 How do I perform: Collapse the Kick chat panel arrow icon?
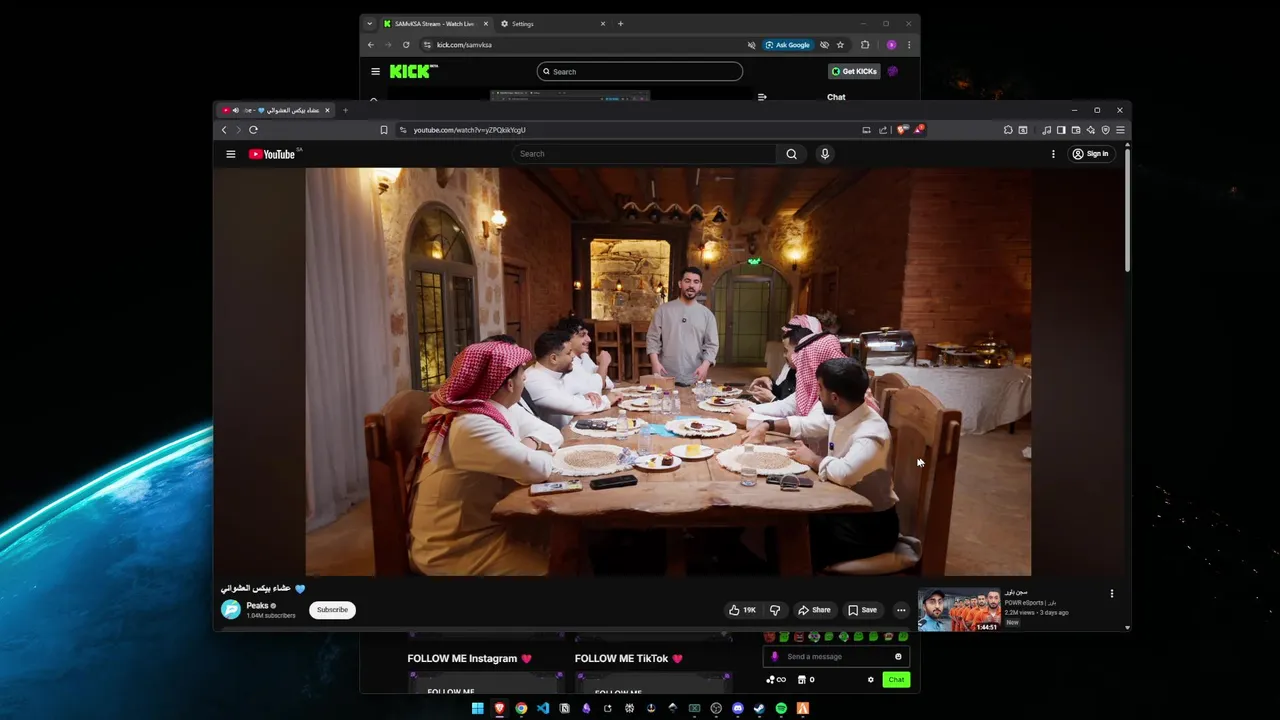coord(762,97)
